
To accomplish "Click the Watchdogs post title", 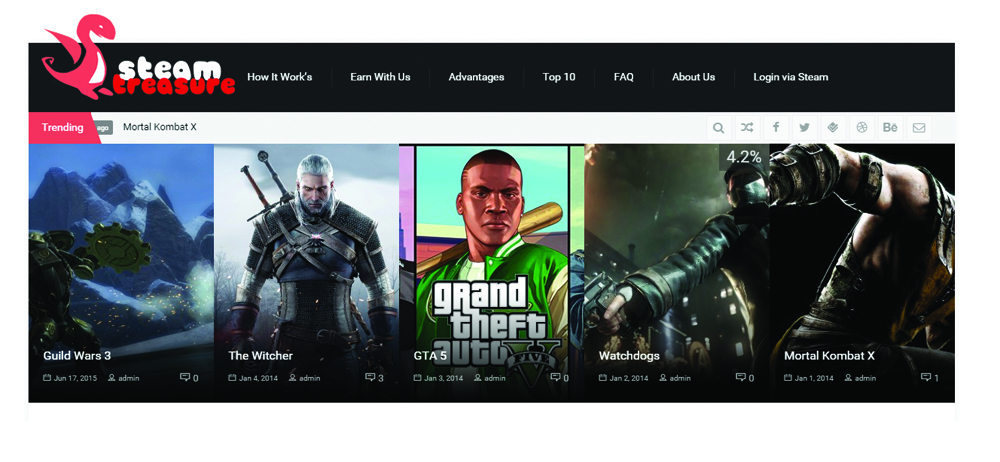I will (629, 356).
